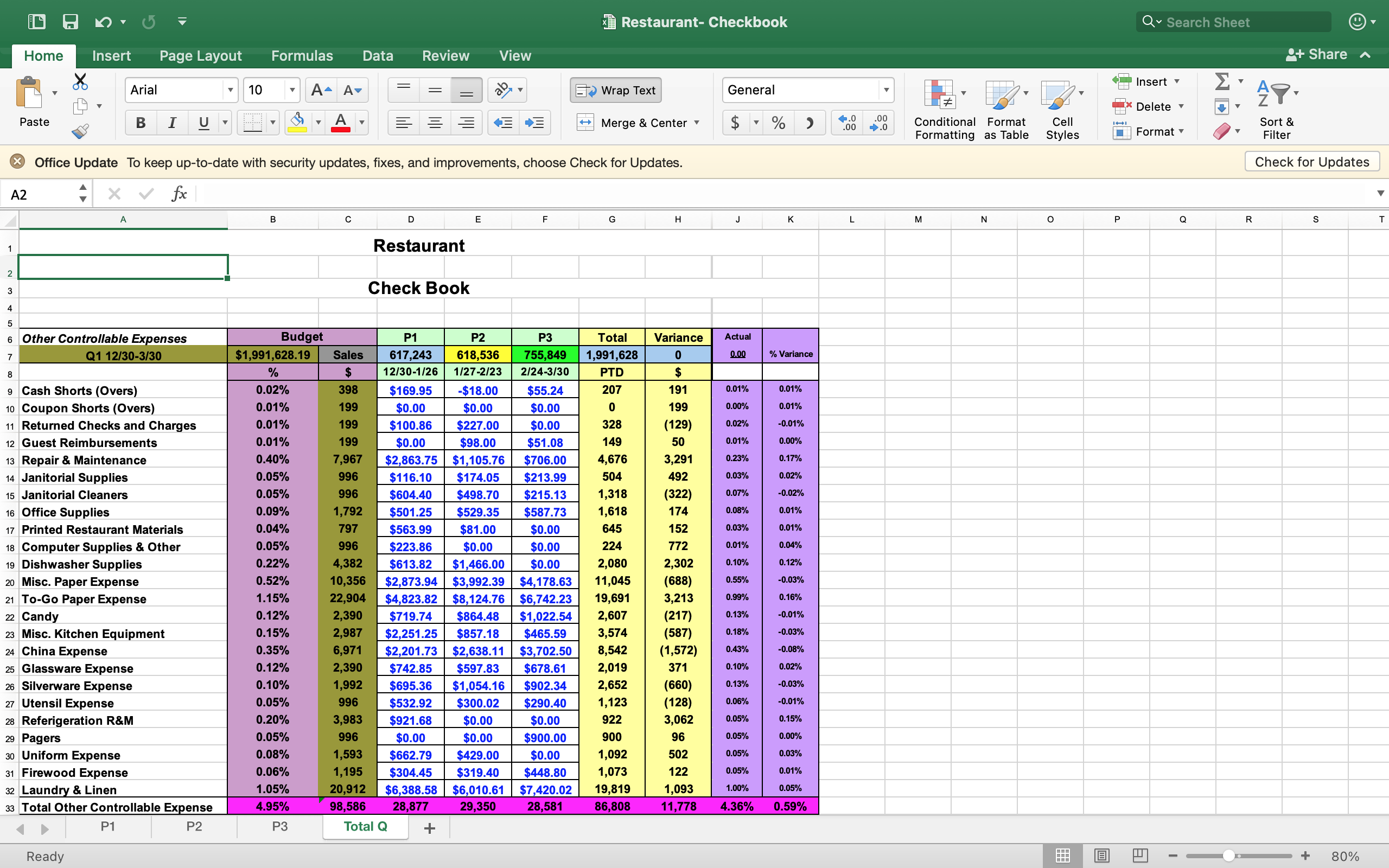Screen dimensions: 1389x868
Task: Click the Paste clipboard icon
Action: 29,93
